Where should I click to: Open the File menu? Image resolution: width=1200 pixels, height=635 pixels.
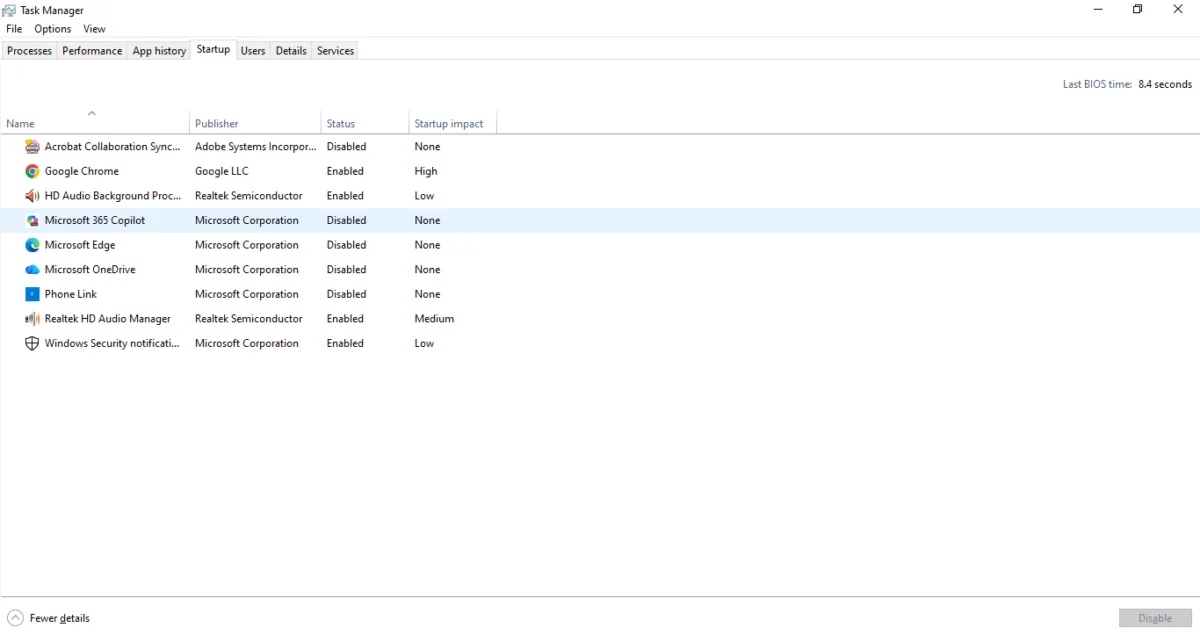(14, 29)
